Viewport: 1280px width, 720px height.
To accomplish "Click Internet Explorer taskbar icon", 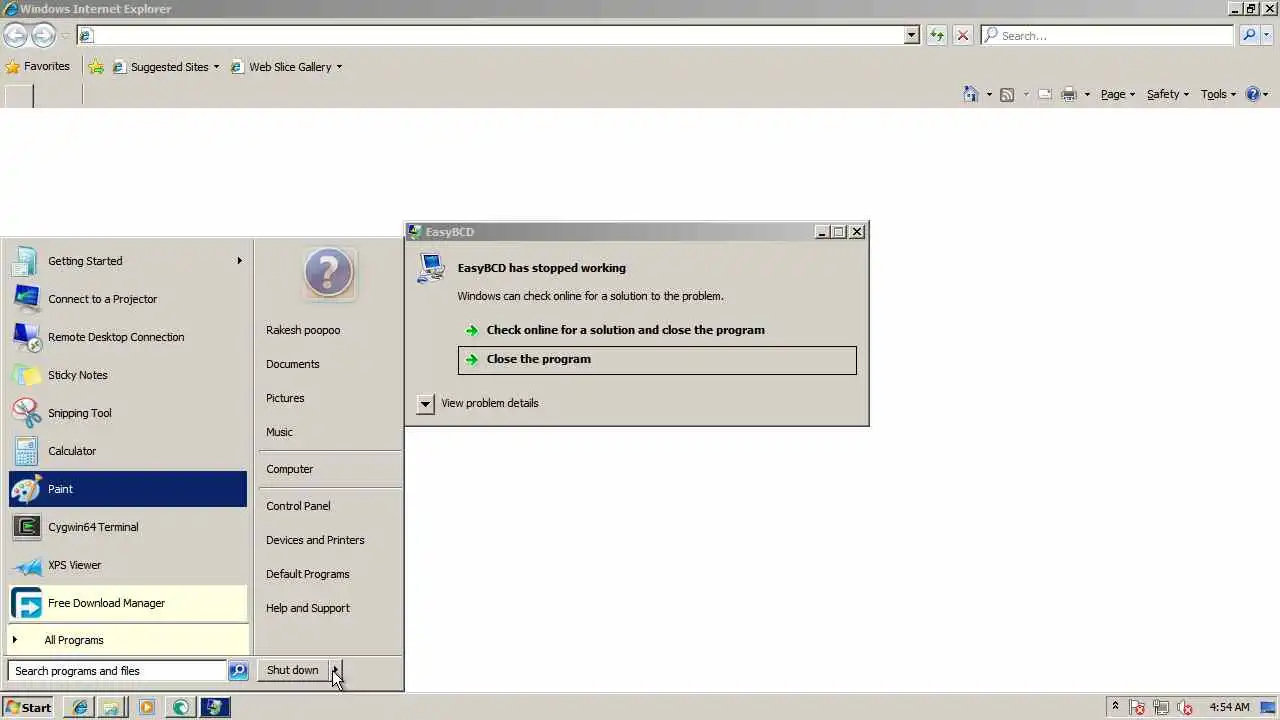I will pos(80,707).
